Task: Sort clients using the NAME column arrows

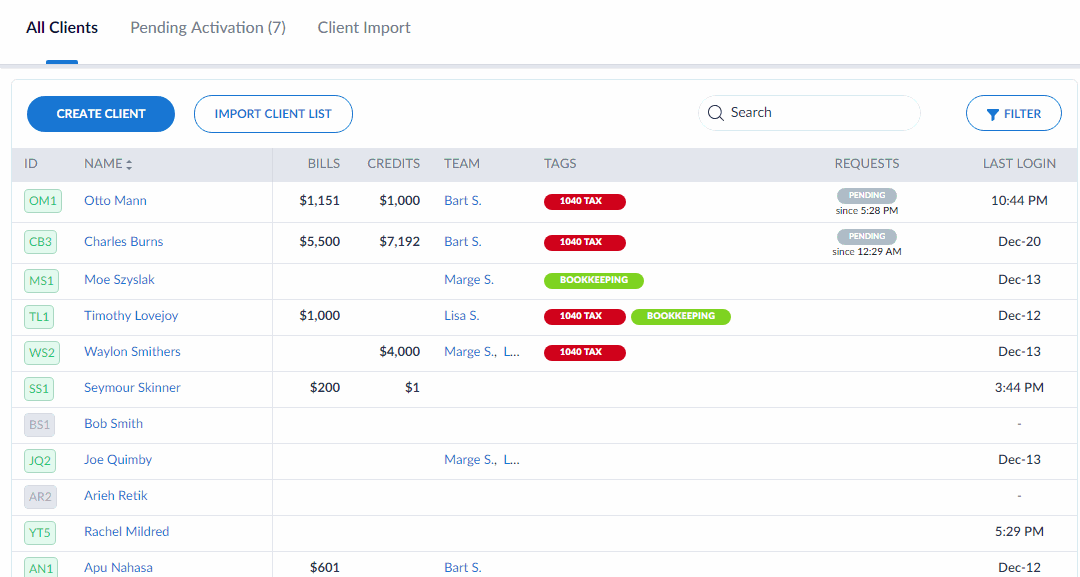Action: 129,164
